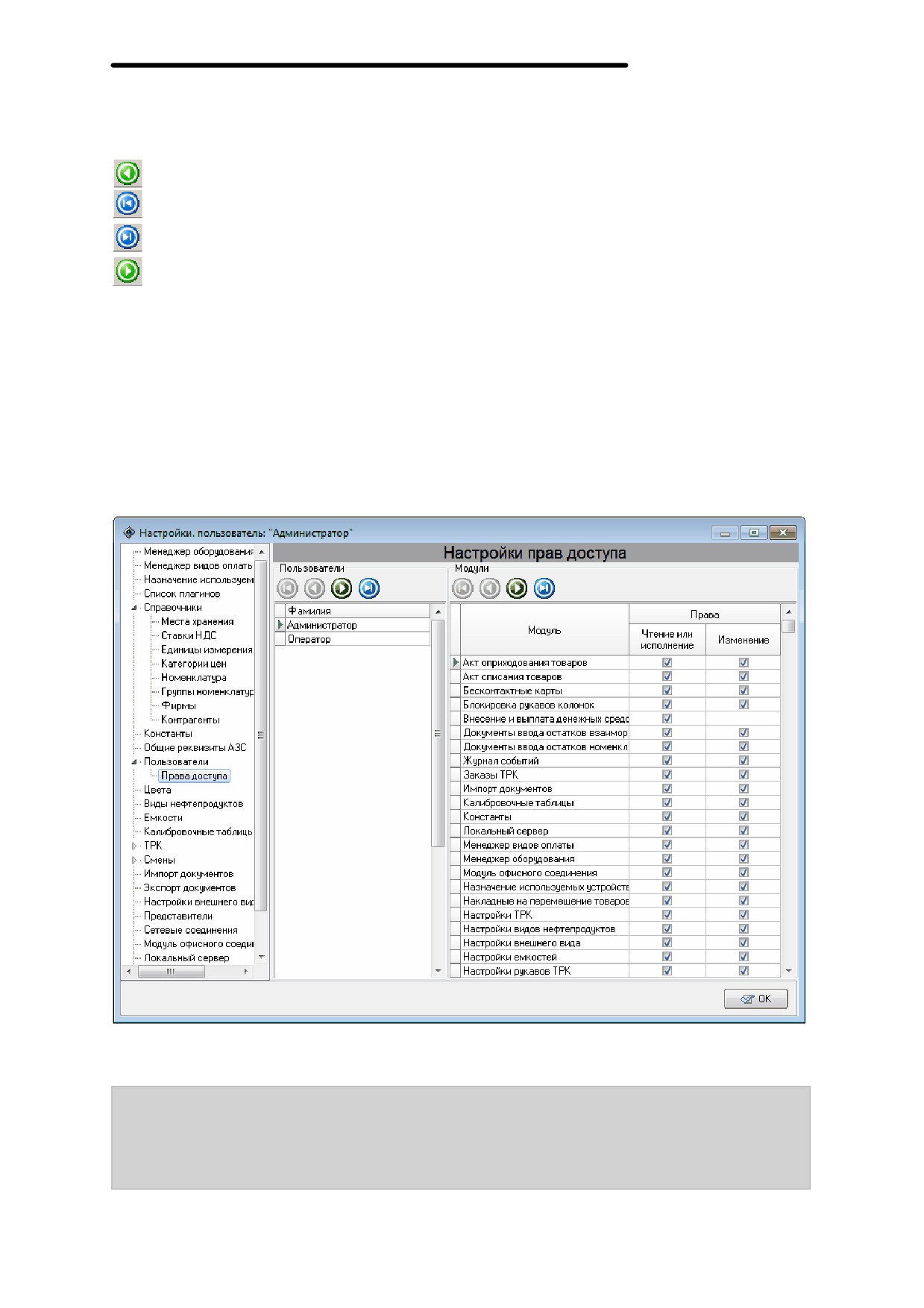
Task: Open Импорт документов tree item
Action: click(x=188, y=873)
